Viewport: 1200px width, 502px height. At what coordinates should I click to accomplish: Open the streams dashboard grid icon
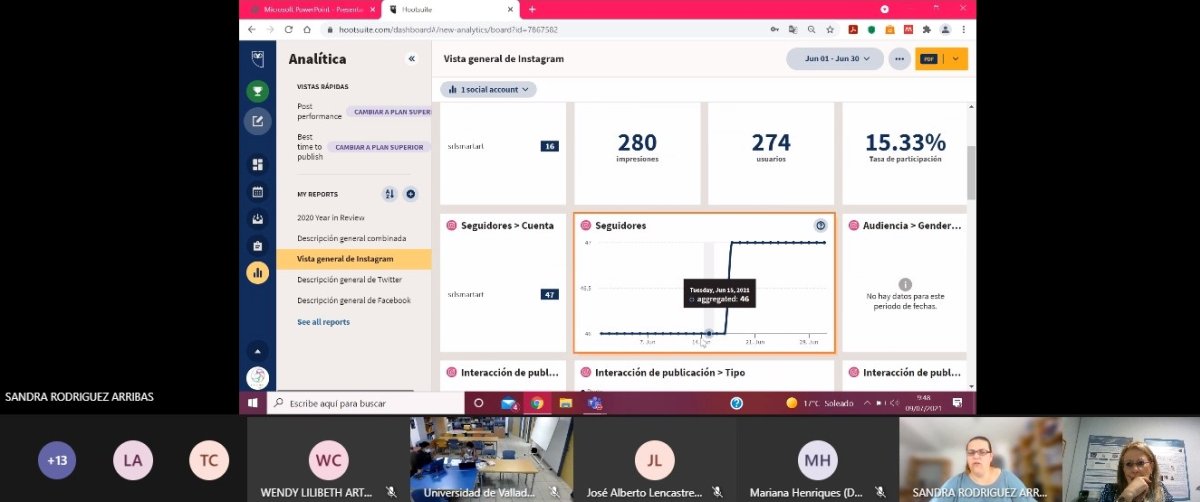pos(257,165)
